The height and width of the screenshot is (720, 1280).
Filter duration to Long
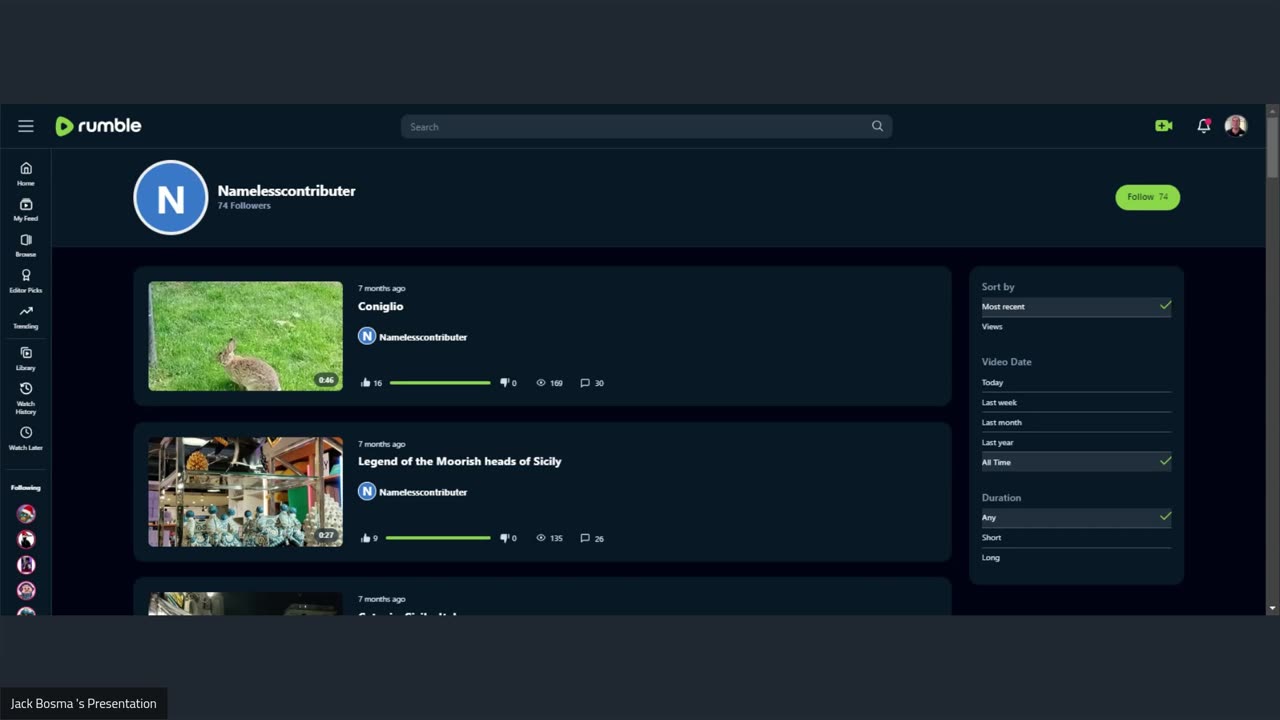(1076, 557)
